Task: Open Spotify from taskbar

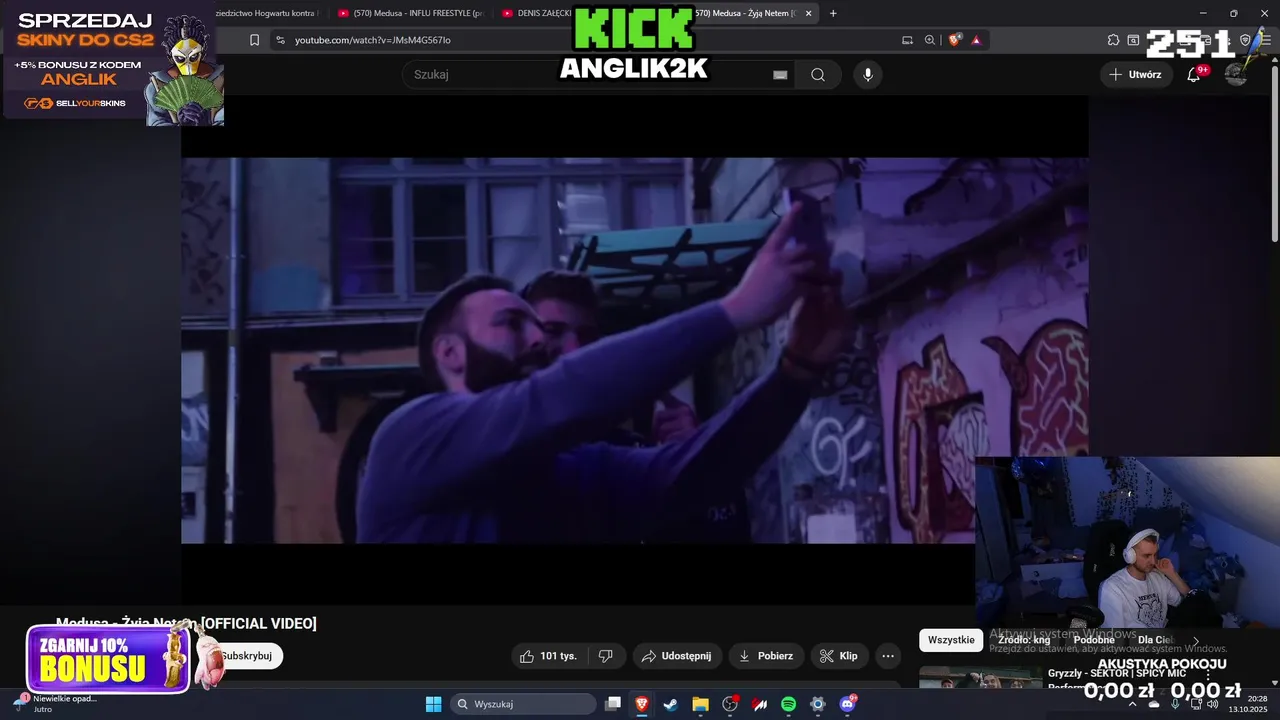Action: pyautogui.click(x=788, y=704)
